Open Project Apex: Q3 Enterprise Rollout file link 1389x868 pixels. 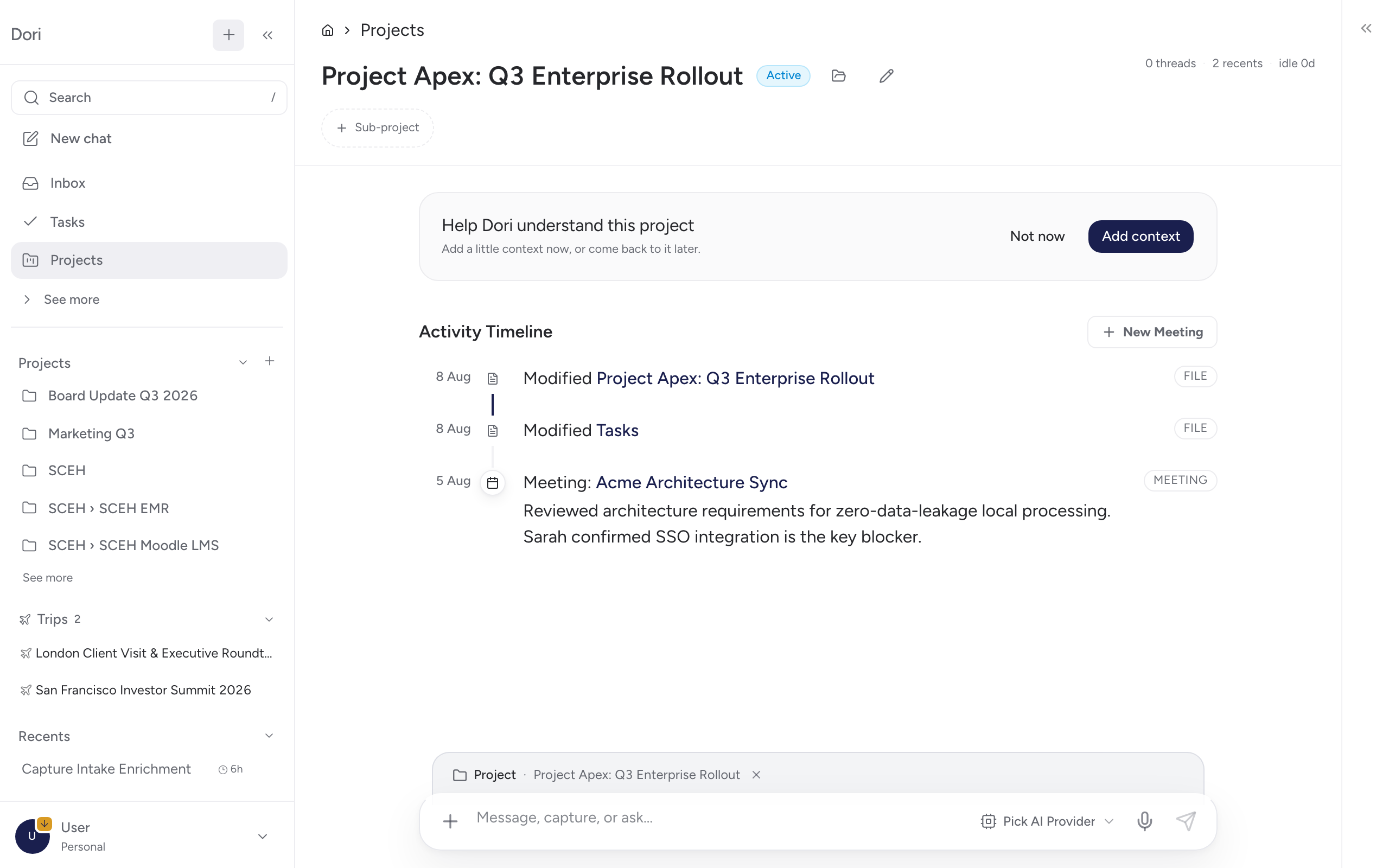(735, 378)
